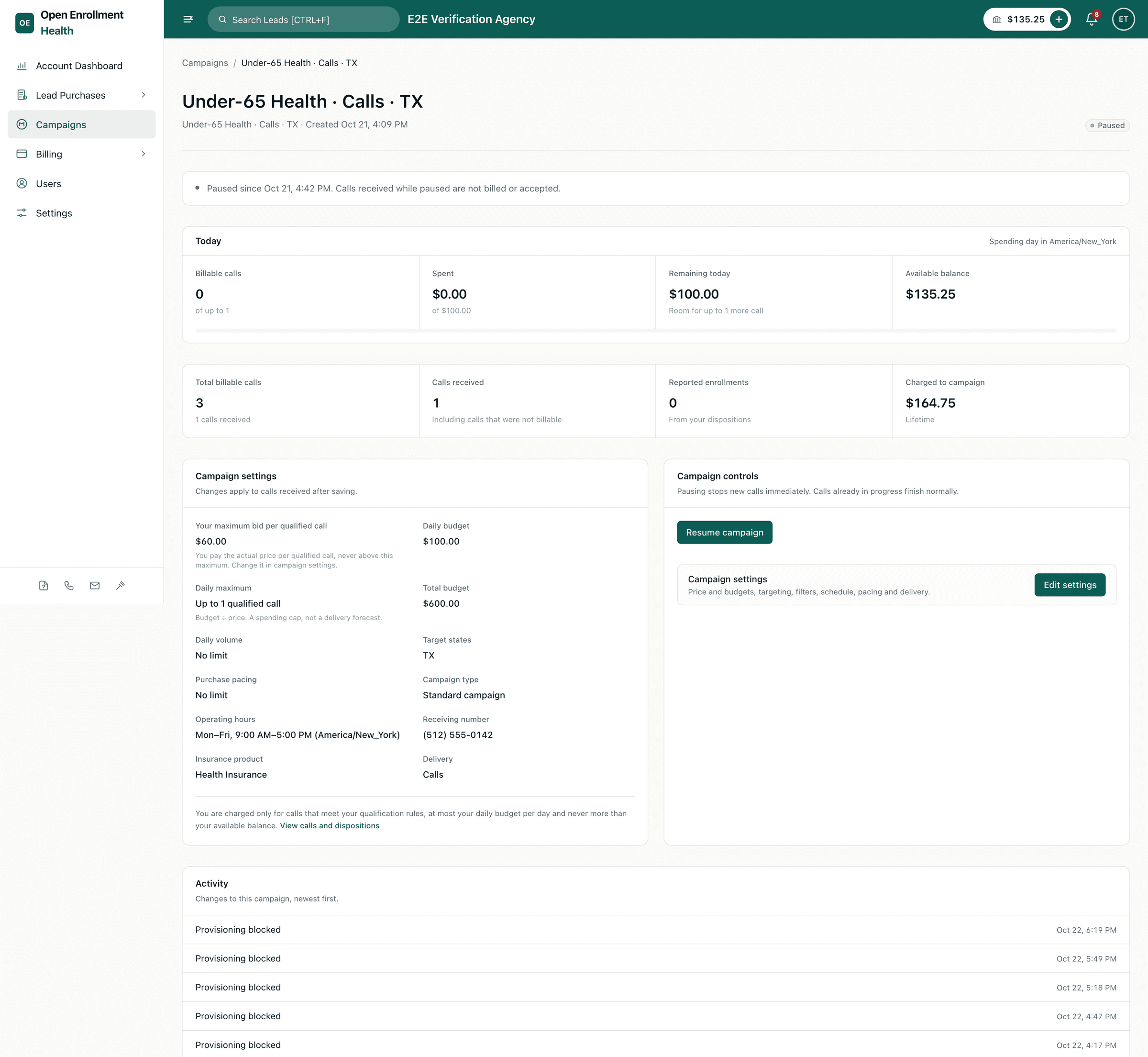Click the Provisioning blocked entry at 5:18 PM

click(655, 988)
